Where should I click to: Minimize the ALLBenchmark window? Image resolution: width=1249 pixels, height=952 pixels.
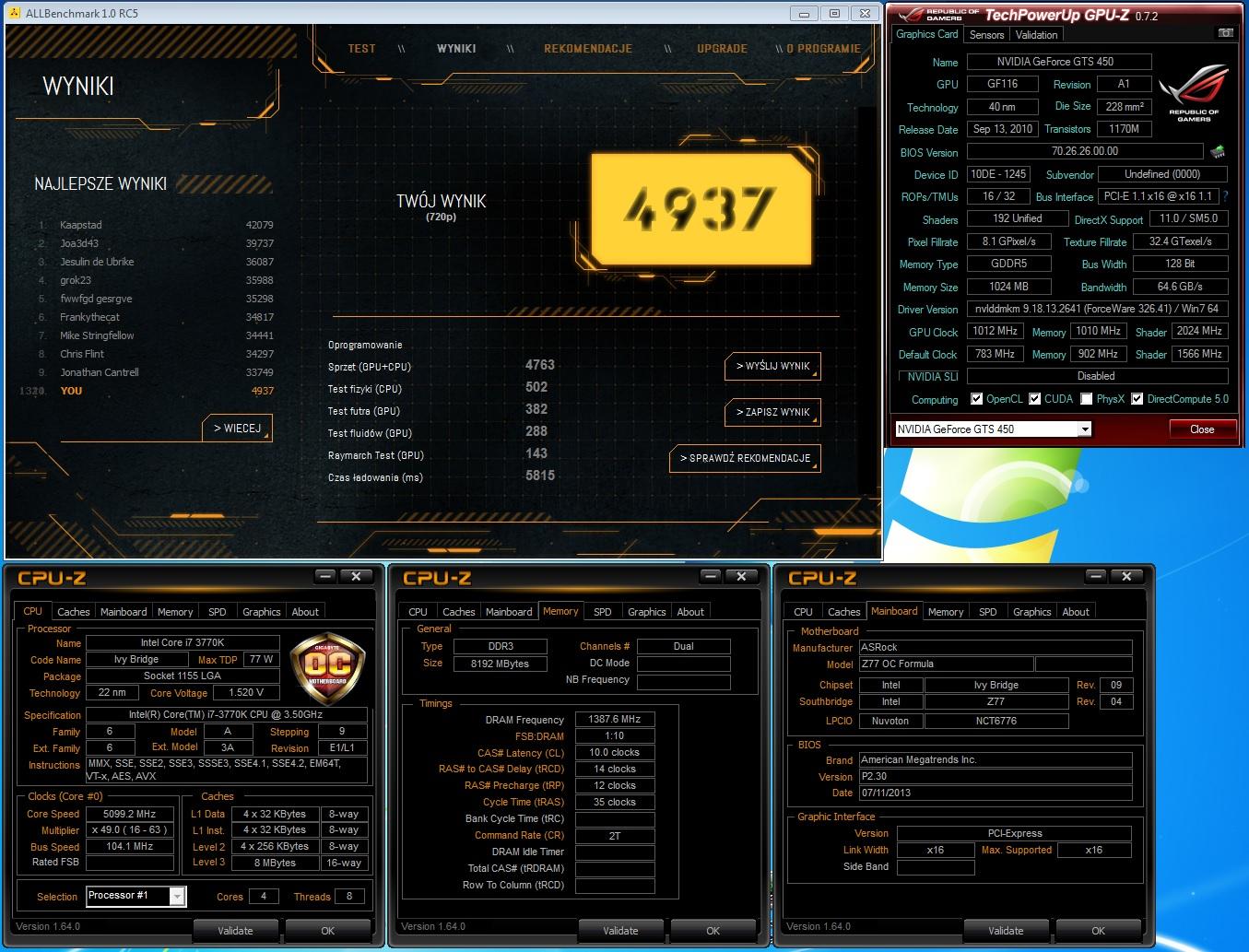click(804, 14)
